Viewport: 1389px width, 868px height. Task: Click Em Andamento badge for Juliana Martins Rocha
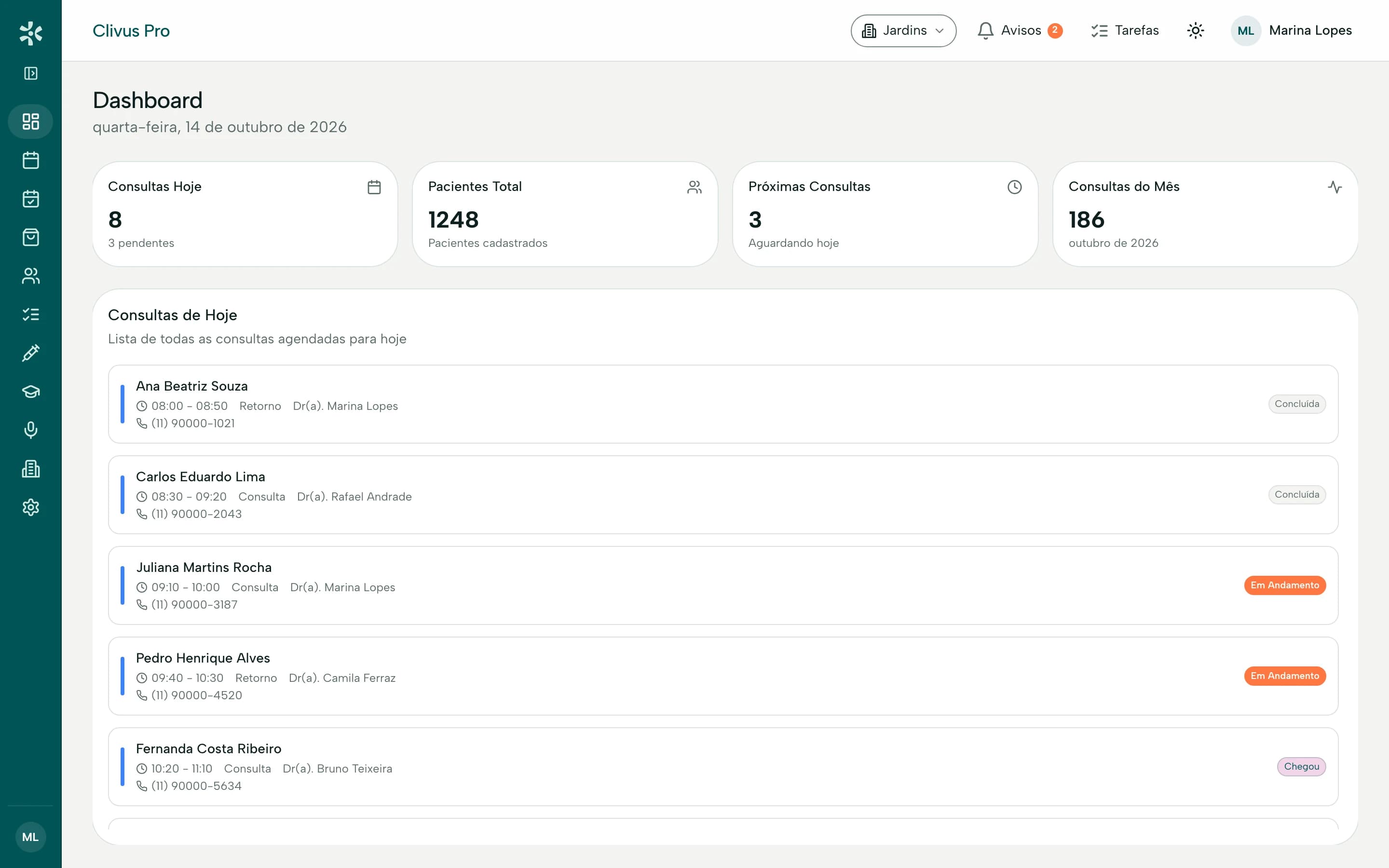pos(1284,585)
